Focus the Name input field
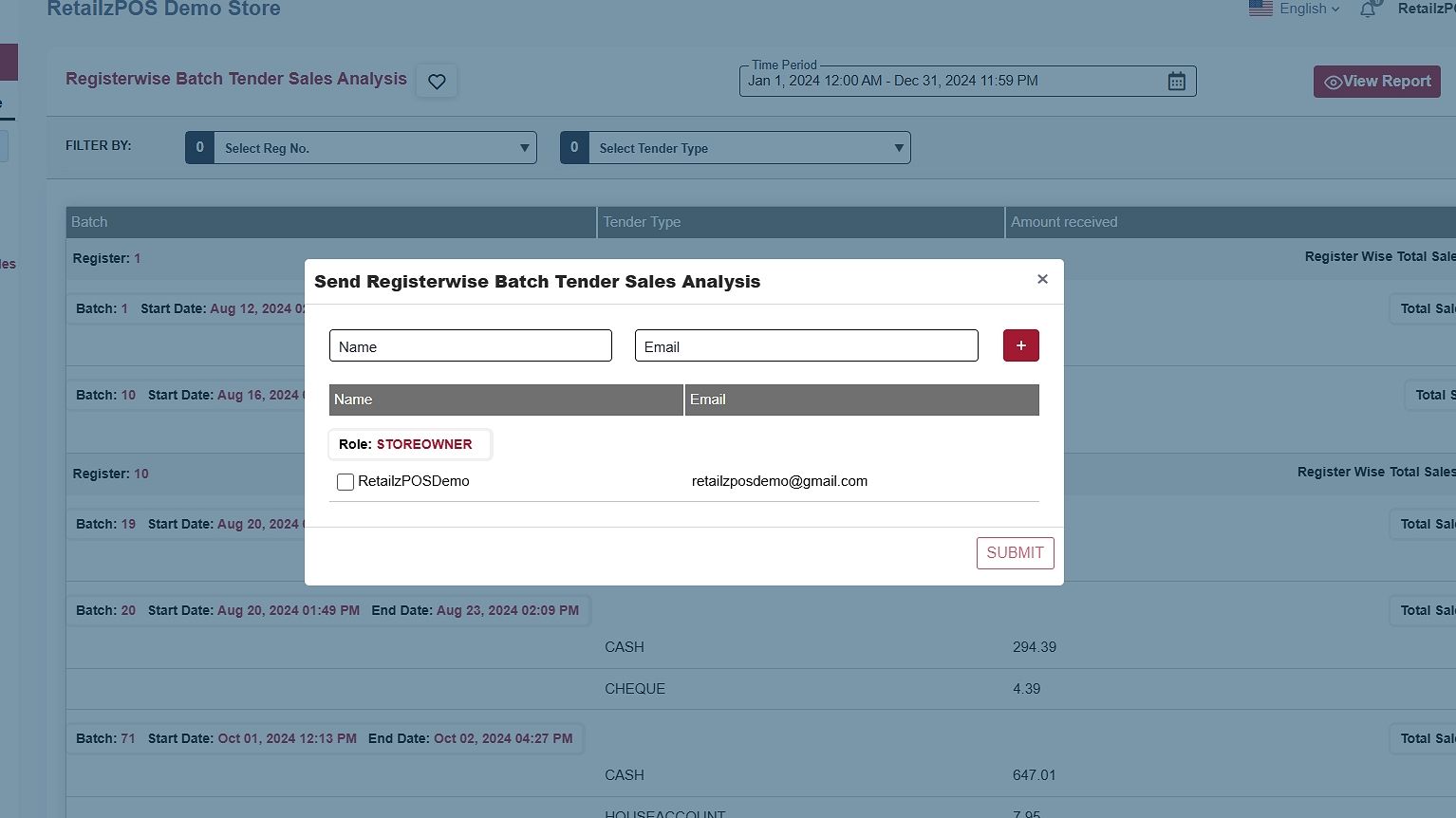This screenshot has height=818, width=1456. click(x=470, y=346)
